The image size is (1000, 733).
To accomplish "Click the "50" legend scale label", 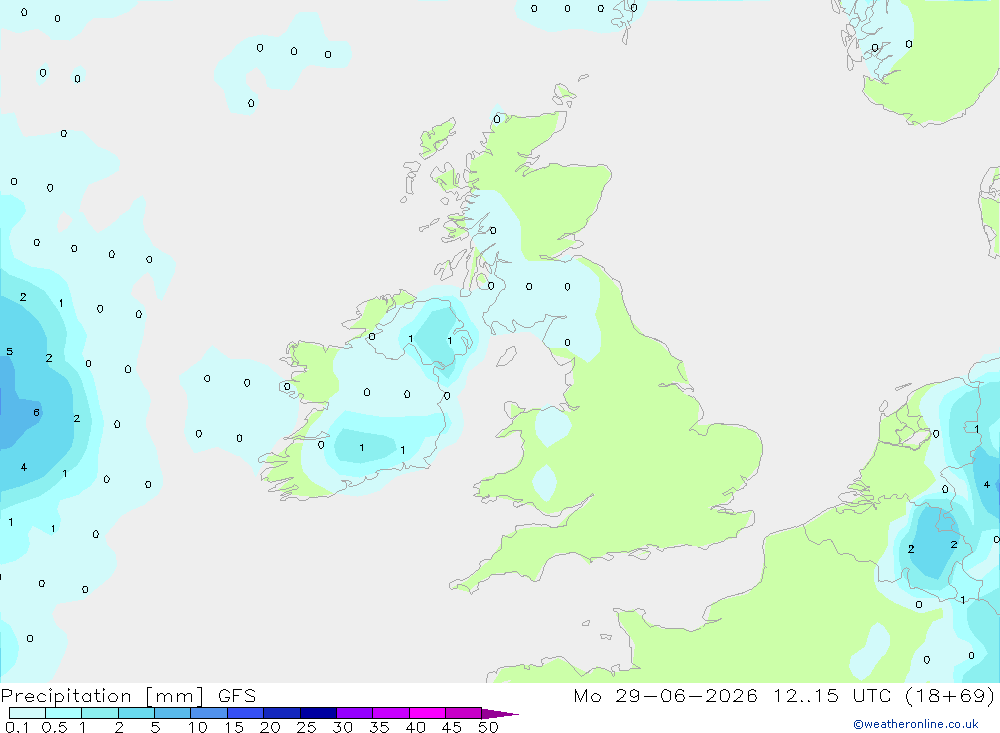I will (x=488, y=727).
